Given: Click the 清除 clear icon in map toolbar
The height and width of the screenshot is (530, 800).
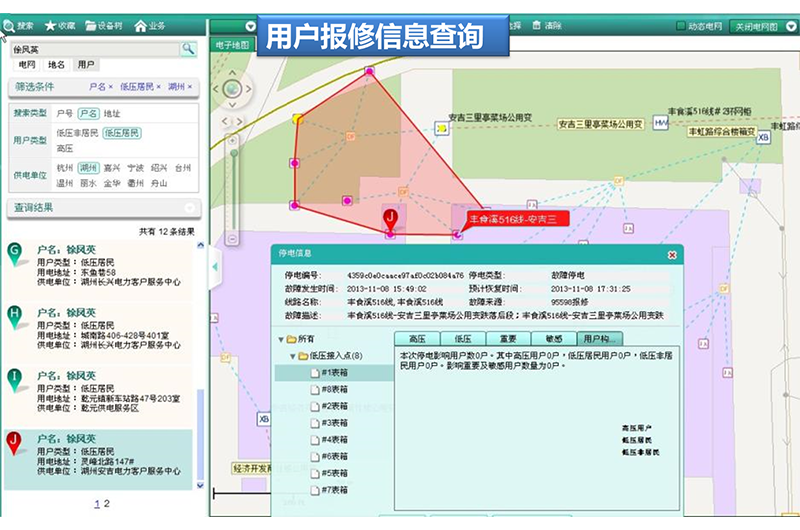Looking at the screenshot, I should (x=538, y=24).
